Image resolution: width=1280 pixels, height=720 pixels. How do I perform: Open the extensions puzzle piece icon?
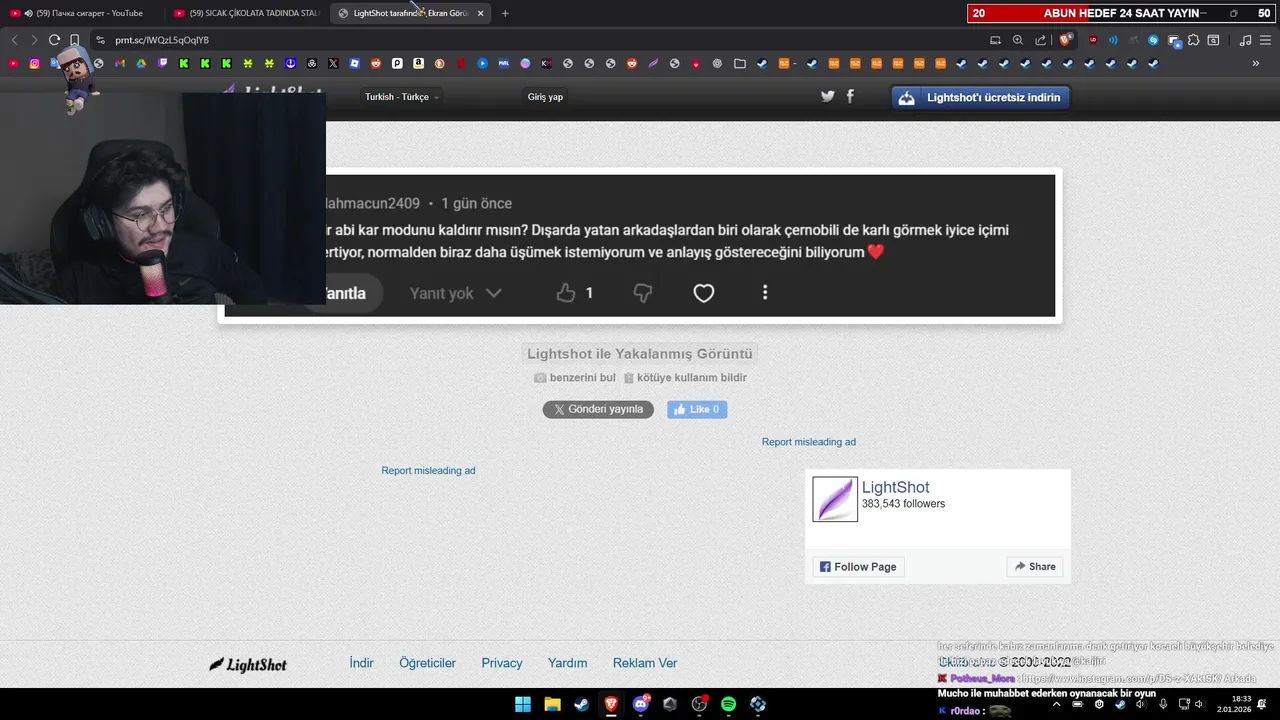(x=1193, y=40)
